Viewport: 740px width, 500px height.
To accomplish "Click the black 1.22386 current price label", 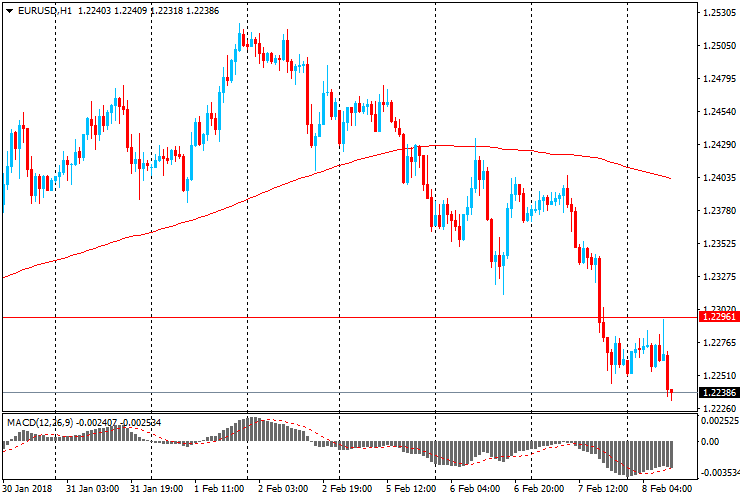I will pos(719,393).
